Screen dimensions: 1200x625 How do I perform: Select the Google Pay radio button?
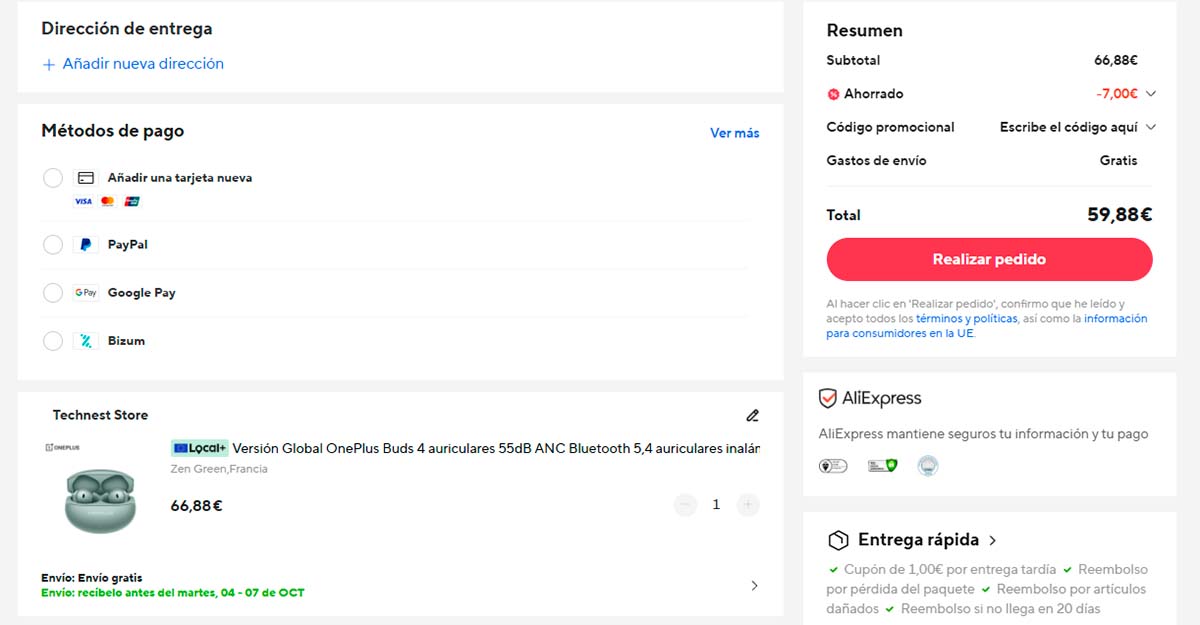click(53, 293)
